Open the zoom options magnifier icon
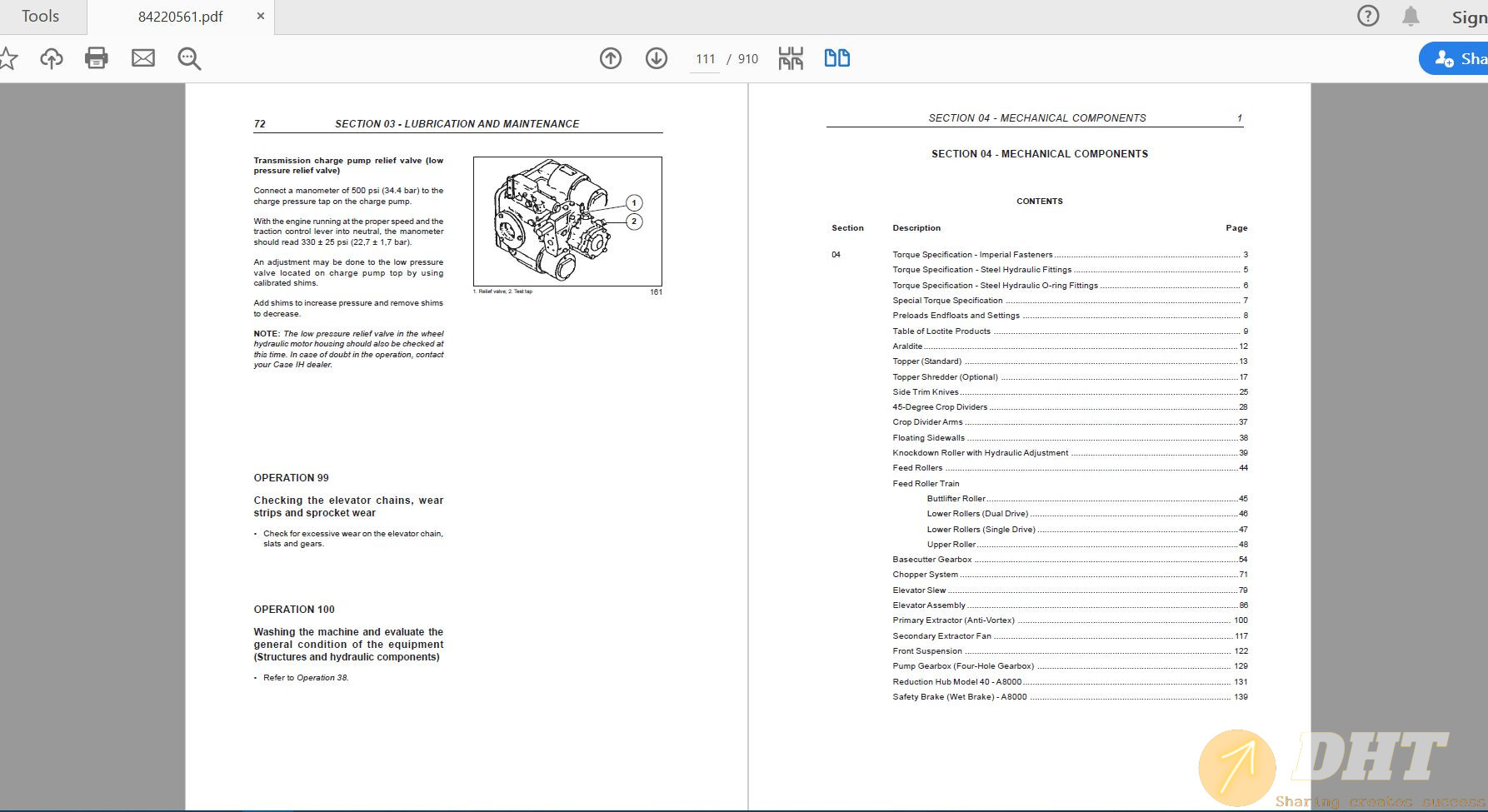 [x=189, y=58]
